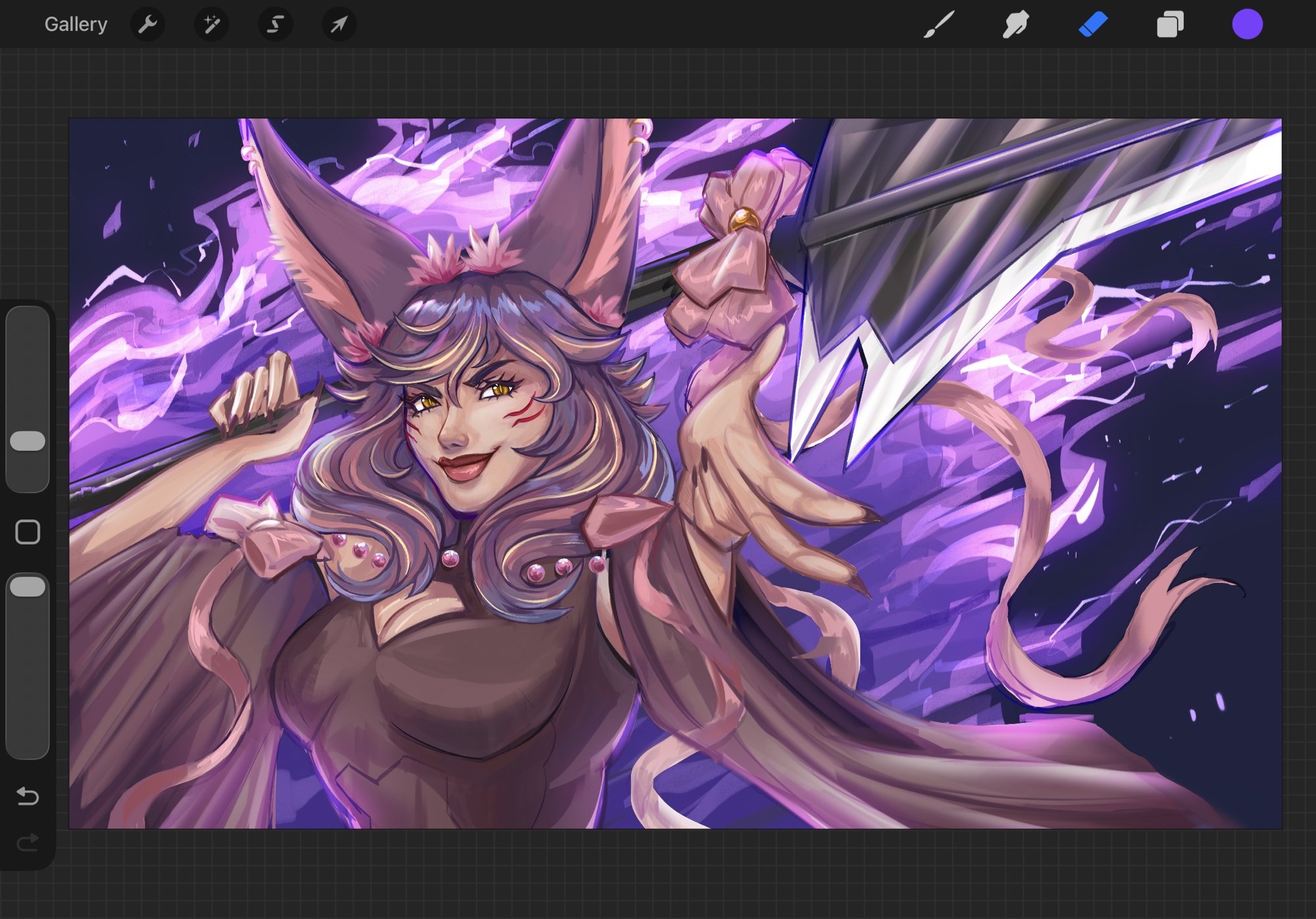Open the Adjustments magic wand menu
This screenshot has width=1316, height=919.
211,24
